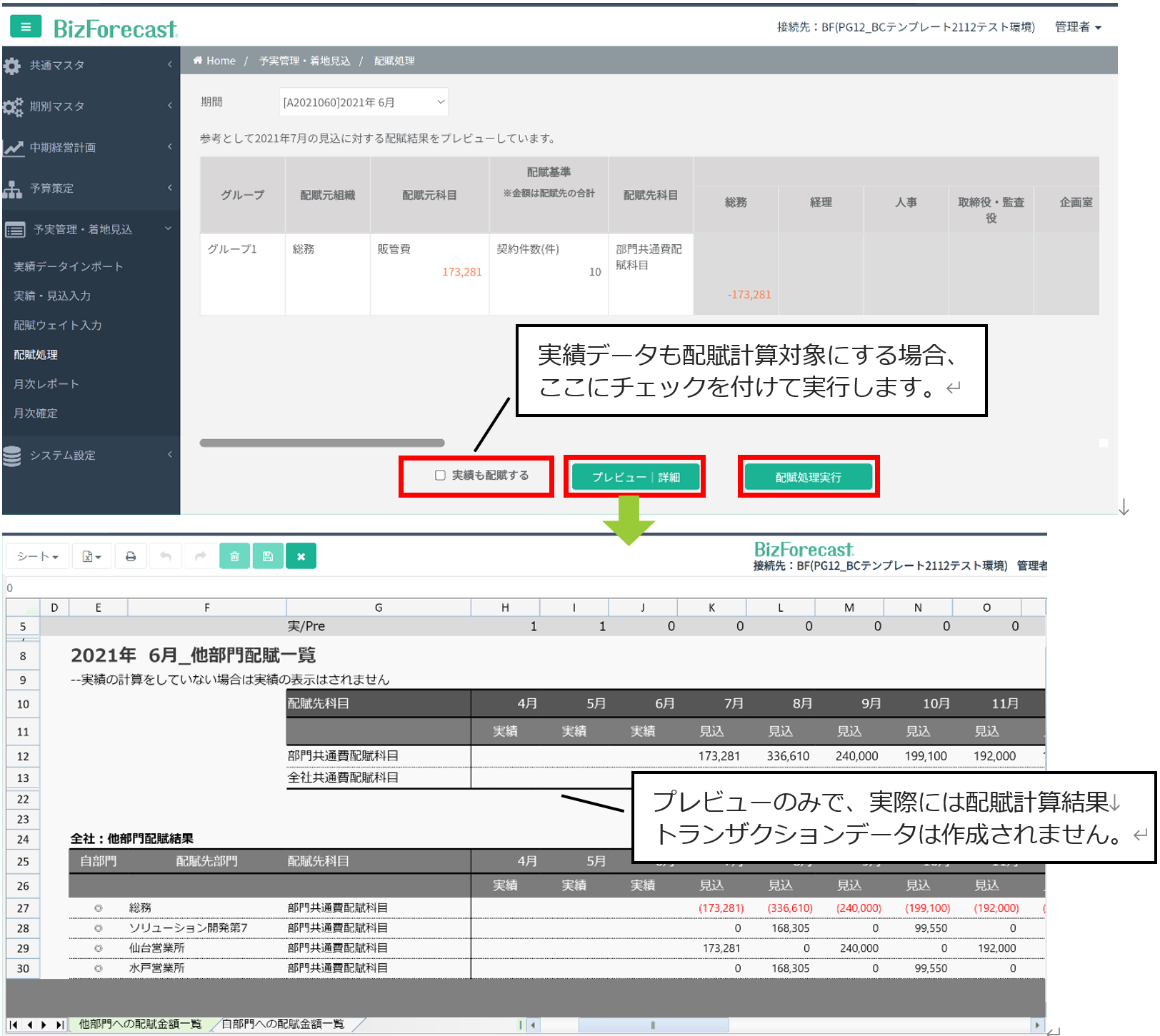
Task: Click the 配賦処理実行 button
Action: 808,477
